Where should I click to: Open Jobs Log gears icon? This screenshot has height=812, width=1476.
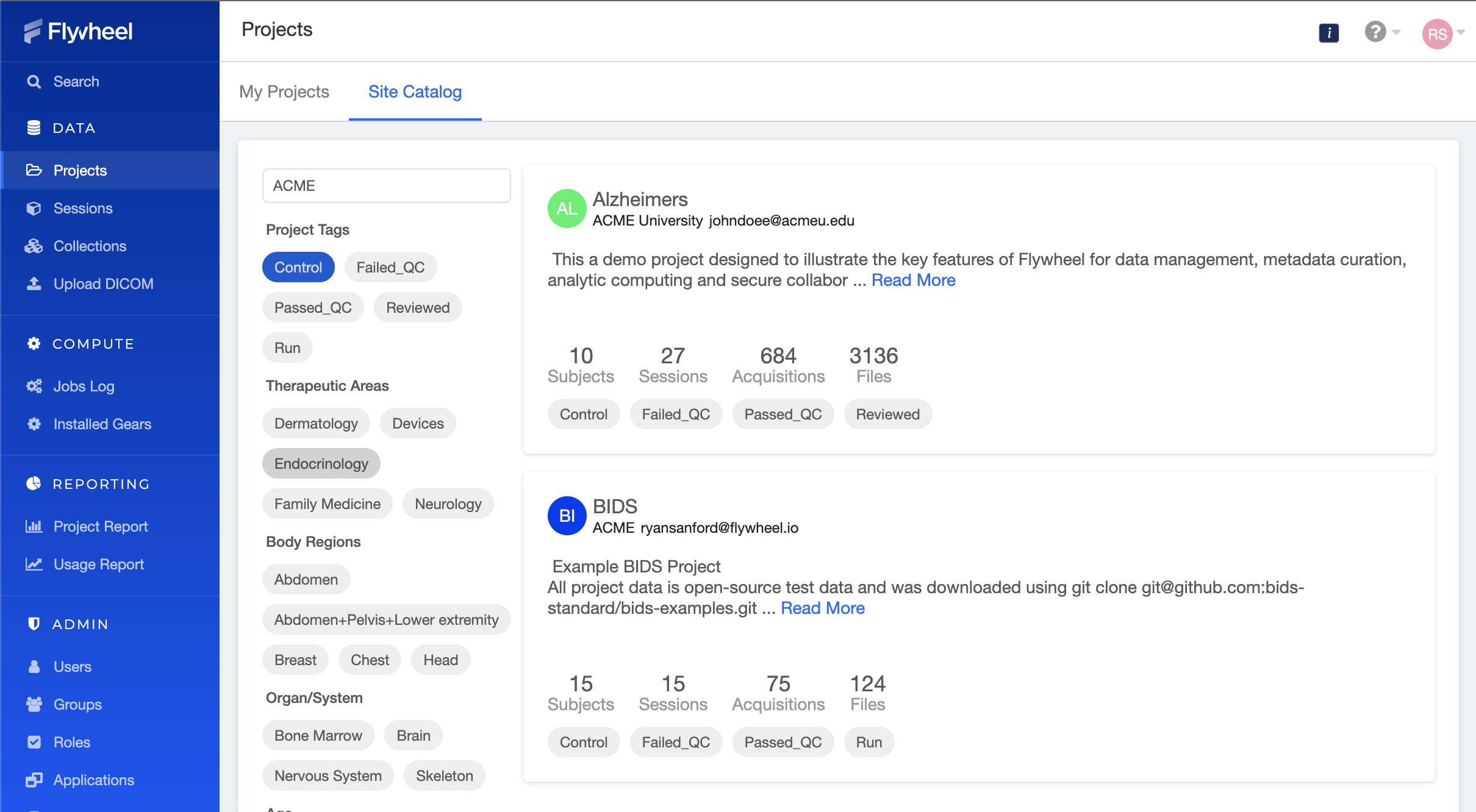(x=34, y=386)
